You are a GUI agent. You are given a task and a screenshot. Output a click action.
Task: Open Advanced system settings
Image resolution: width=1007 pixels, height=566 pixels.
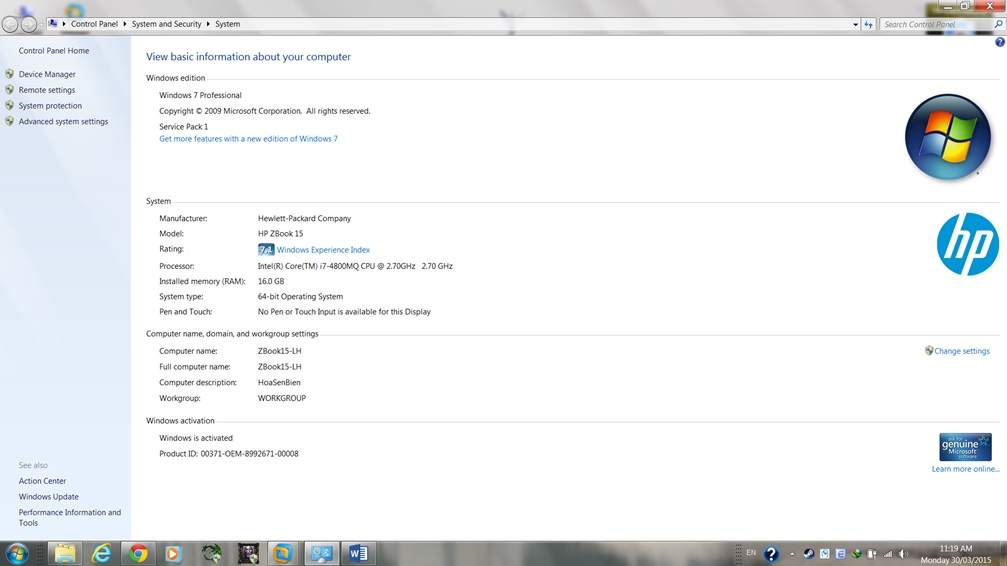point(63,121)
